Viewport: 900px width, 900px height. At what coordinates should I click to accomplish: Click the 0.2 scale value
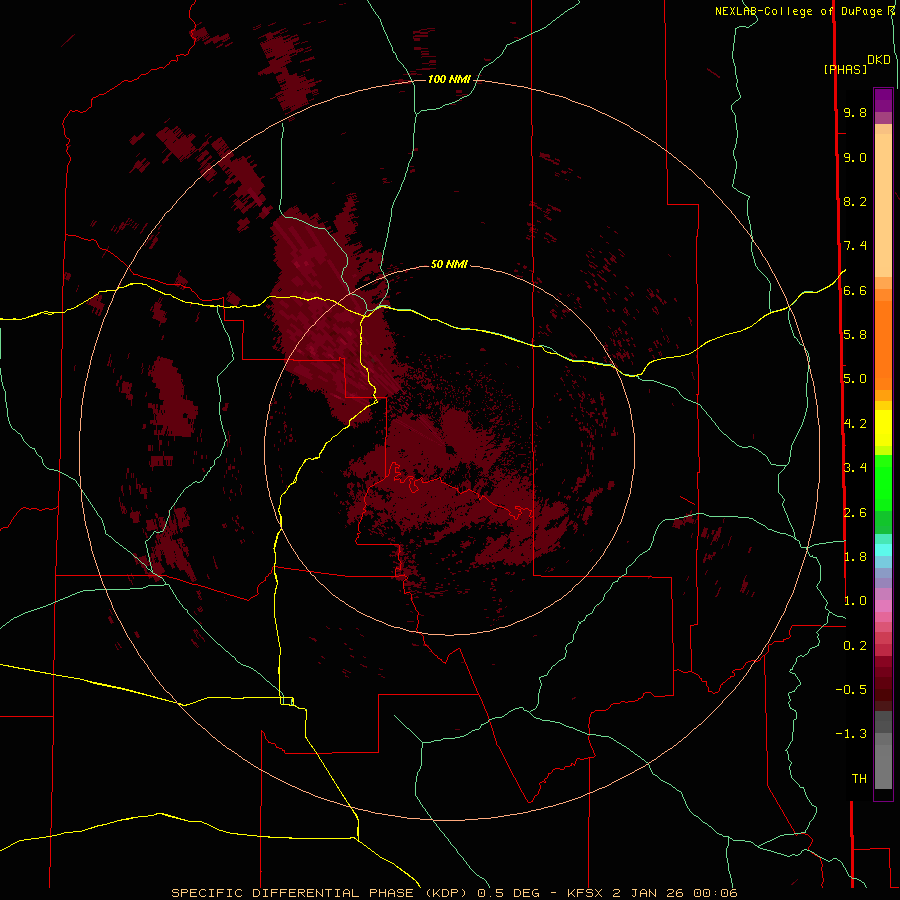[x=855, y=646]
